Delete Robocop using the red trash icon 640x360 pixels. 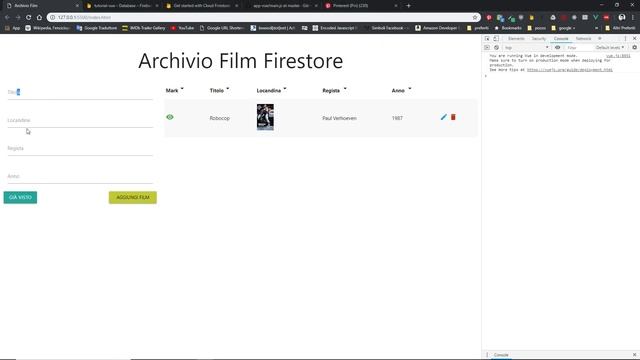pyautogui.click(x=453, y=117)
